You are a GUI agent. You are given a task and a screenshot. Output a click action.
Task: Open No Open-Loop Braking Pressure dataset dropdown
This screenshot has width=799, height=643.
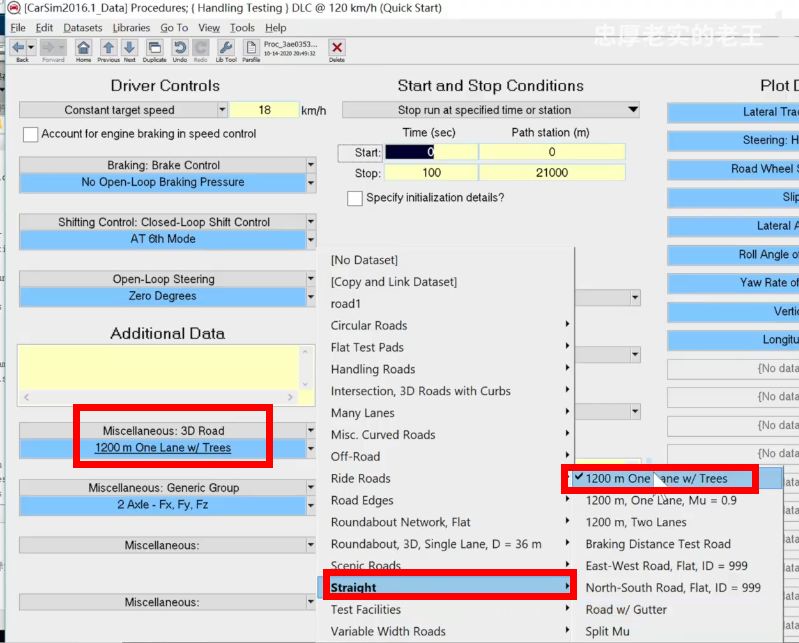311,182
